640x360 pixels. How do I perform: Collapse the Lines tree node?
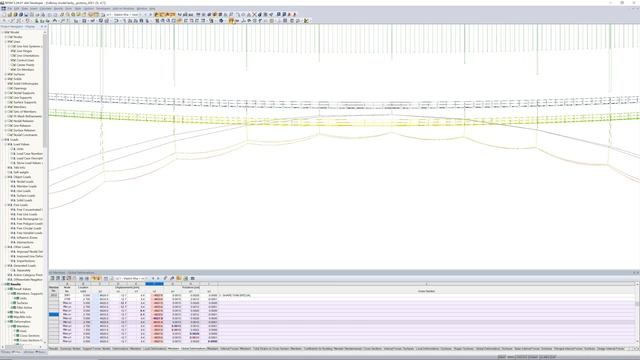(x=5, y=42)
